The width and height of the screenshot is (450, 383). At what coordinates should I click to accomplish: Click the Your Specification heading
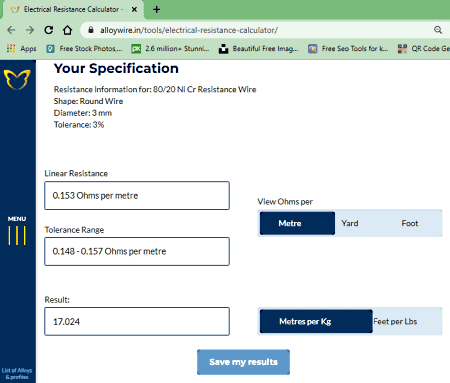[x=116, y=68]
